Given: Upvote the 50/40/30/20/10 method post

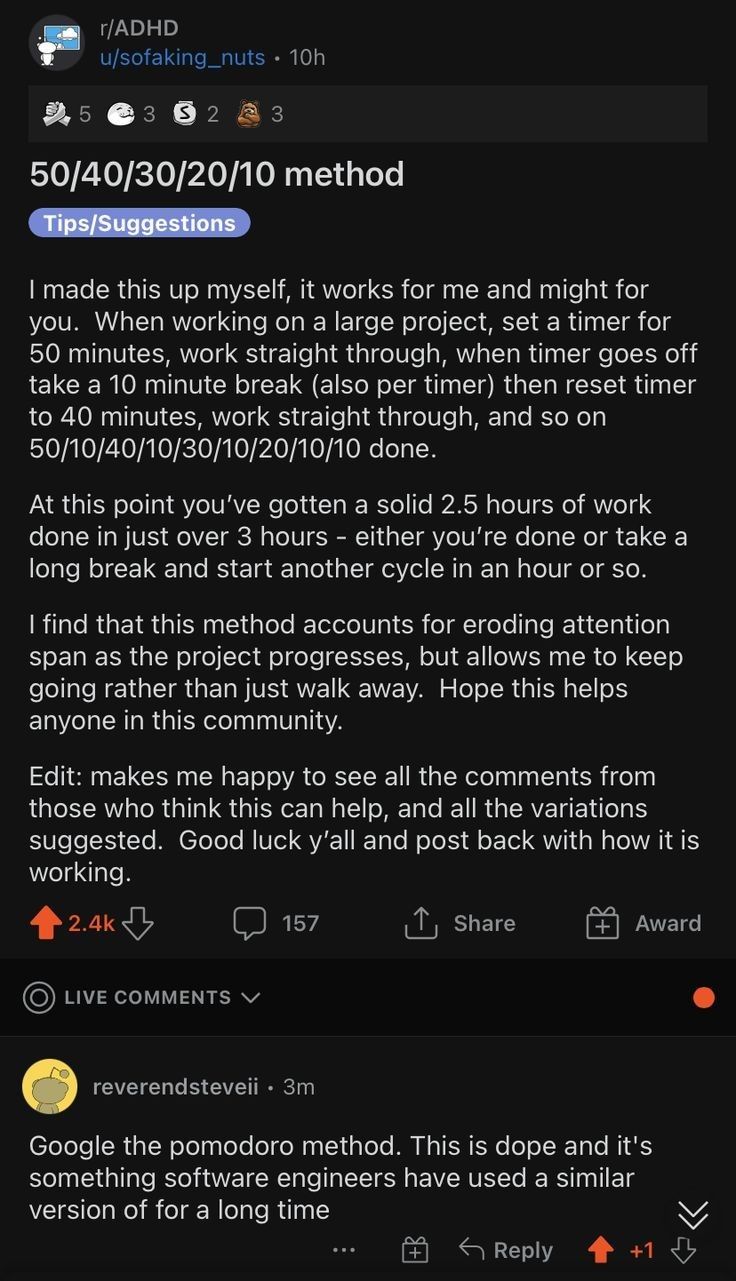Looking at the screenshot, I should 46,923.
